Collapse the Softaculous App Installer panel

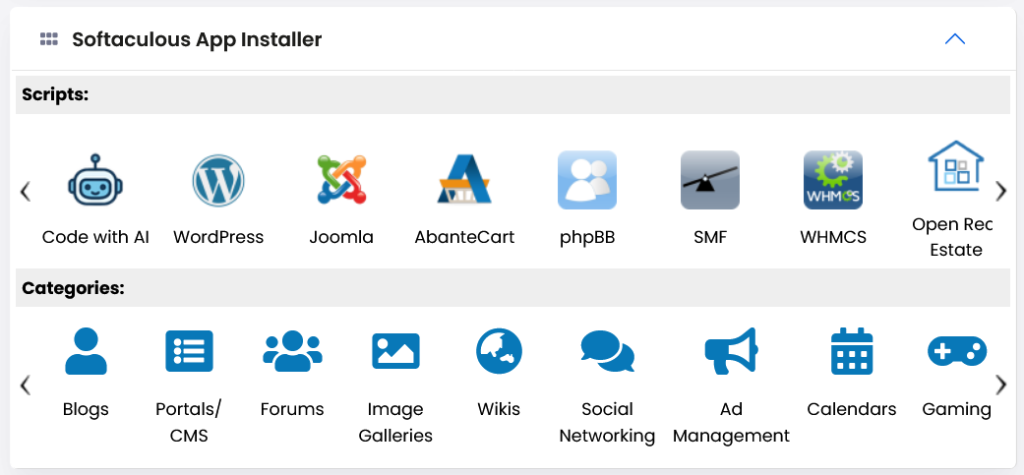pyautogui.click(x=955, y=39)
